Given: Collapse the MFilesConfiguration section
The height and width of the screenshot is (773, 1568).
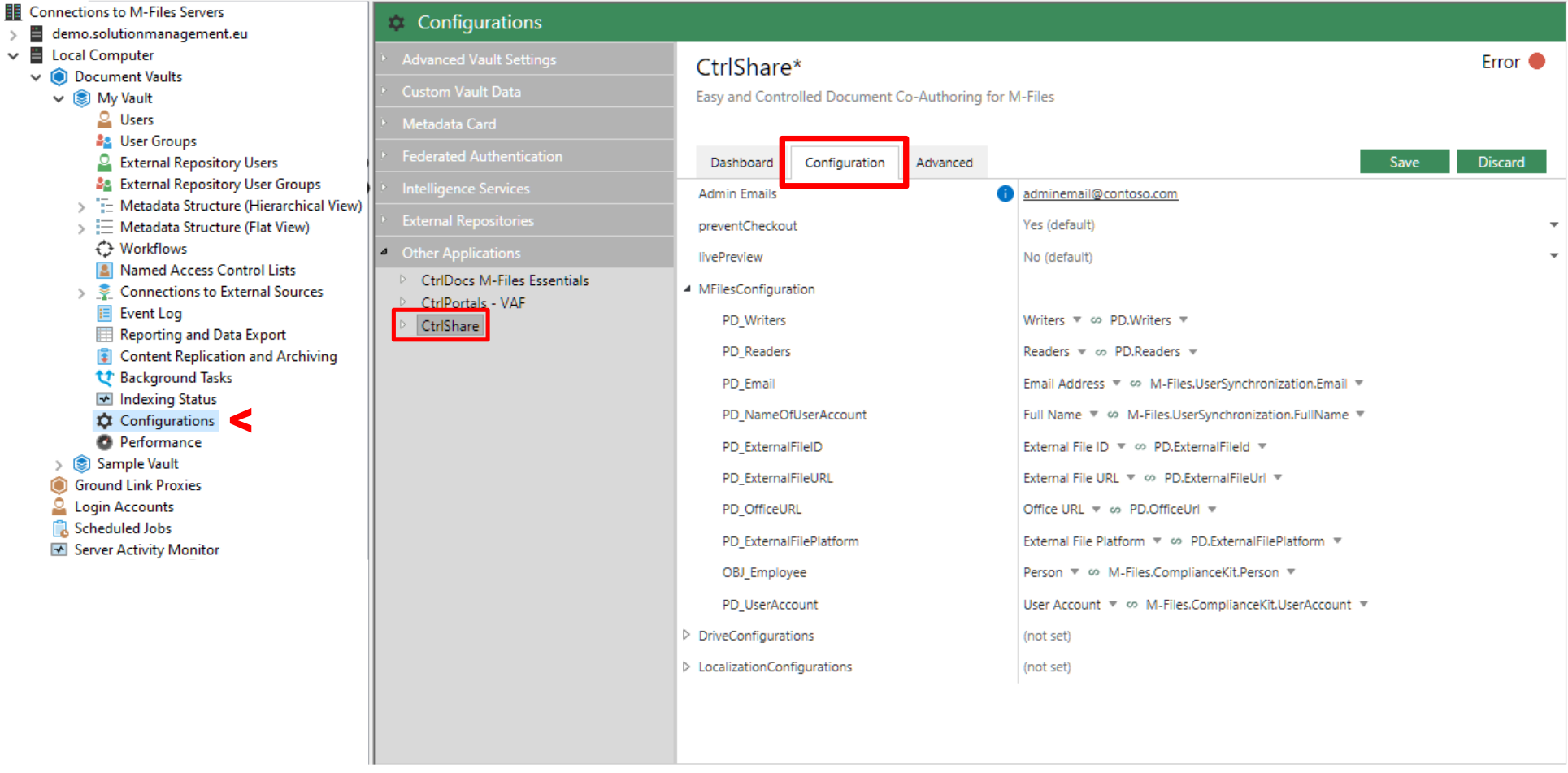Looking at the screenshot, I should click(x=687, y=289).
